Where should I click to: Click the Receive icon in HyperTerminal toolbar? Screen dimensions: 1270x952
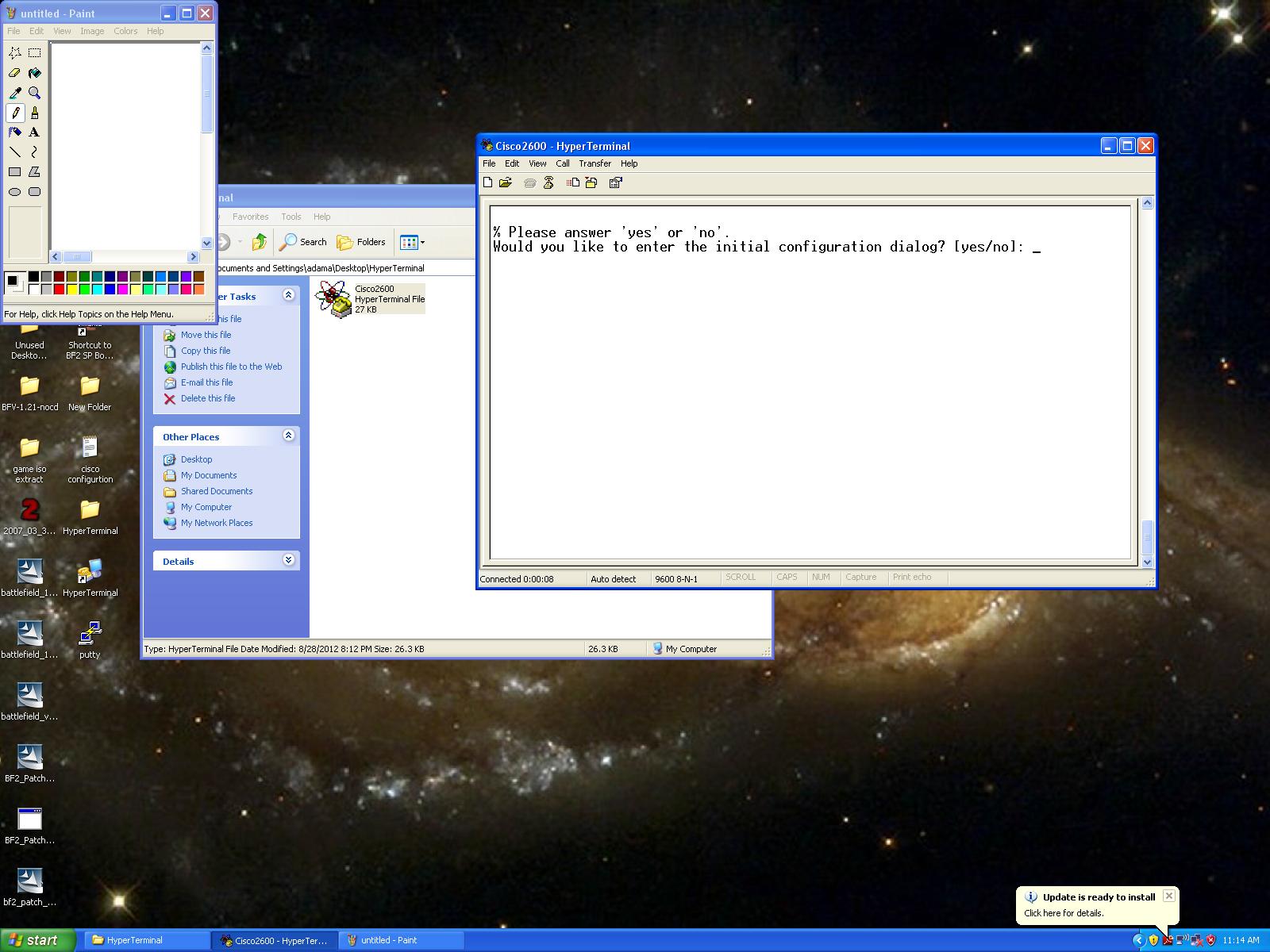click(x=591, y=182)
